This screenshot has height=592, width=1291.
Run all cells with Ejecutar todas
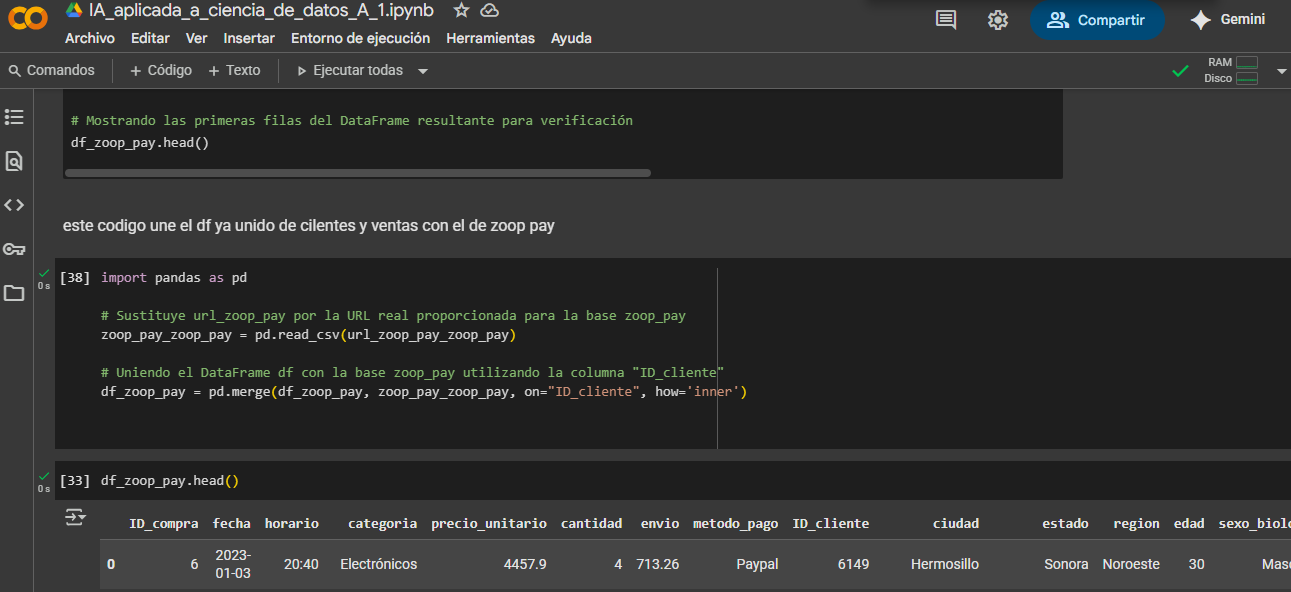pyautogui.click(x=349, y=70)
